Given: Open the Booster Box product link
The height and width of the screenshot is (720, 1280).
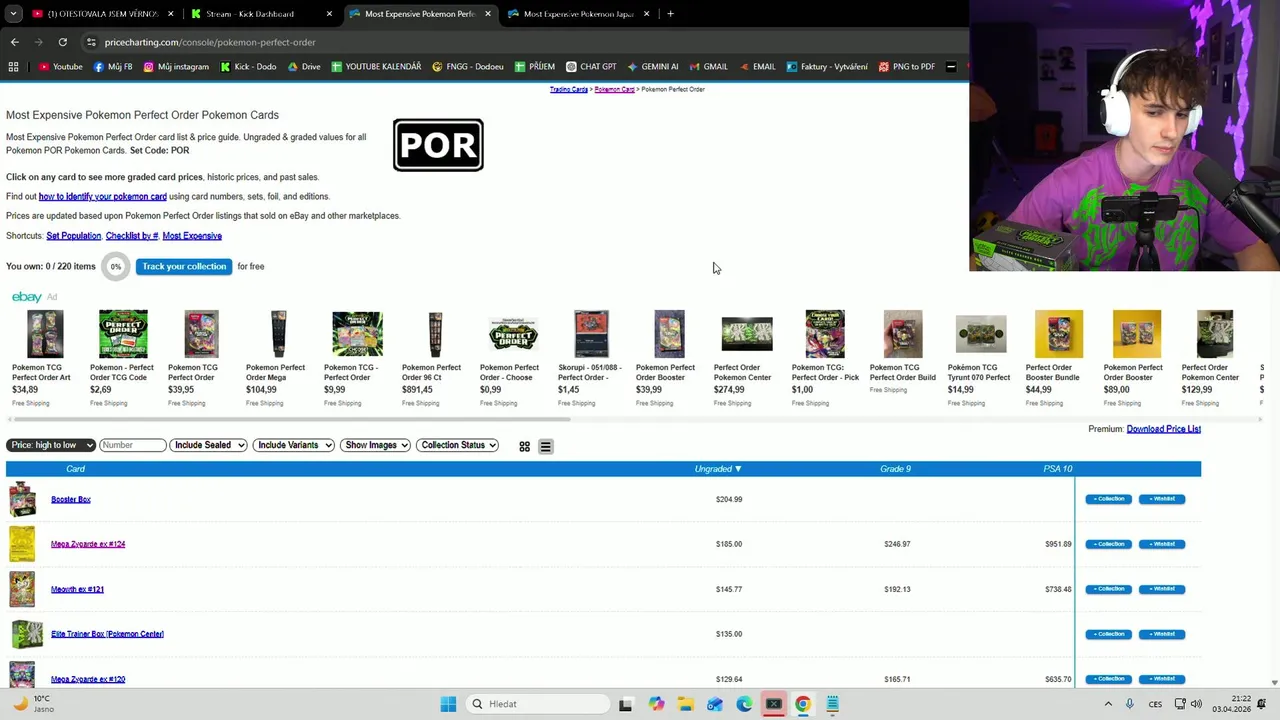Looking at the screenshot, I should tap(71, 499).
